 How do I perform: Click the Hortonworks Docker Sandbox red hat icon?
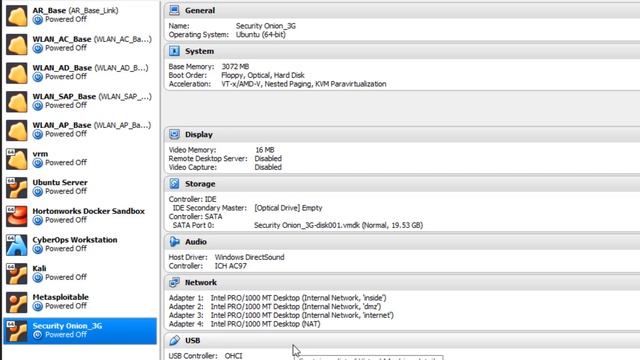pyautogui.click(x=17, y=216)
